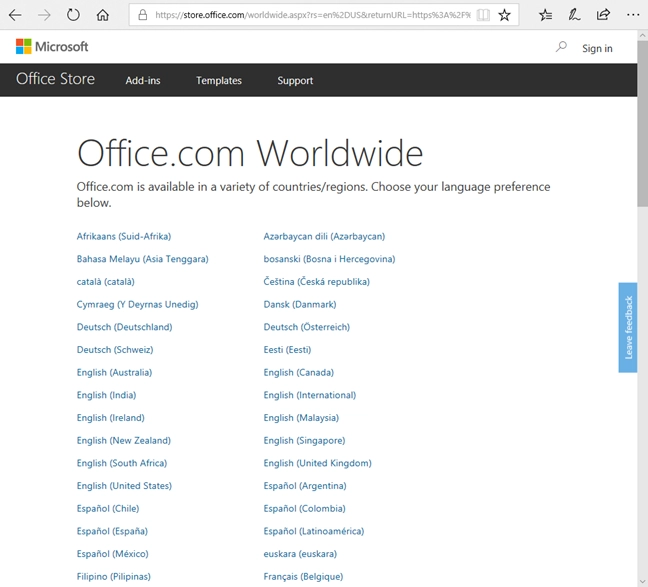Choose Bahasa Melayu (Asia Tenggara)
Image resolution: width=648 pixels, height=587 pixels.
tap(143, 259)
